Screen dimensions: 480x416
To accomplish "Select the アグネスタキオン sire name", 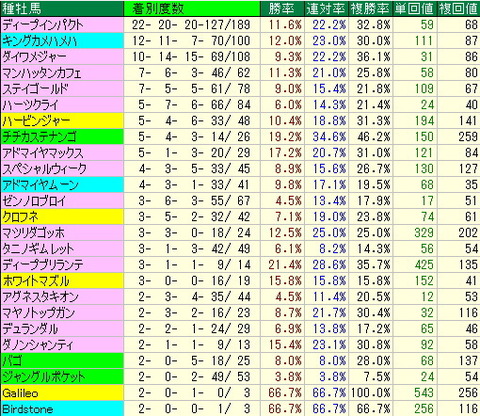I will tap(40, 297).
